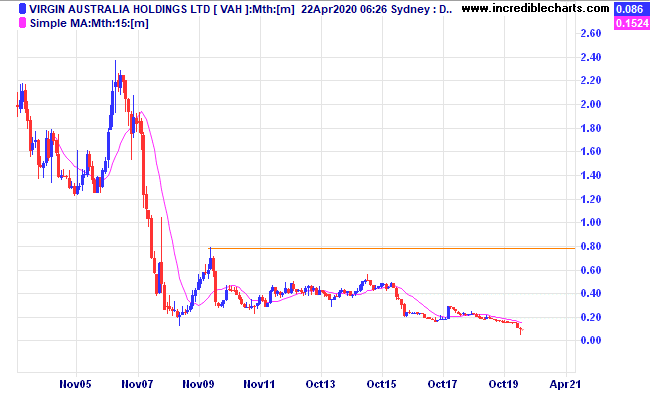Click the blue VAH legend marker
The width and height of the screenshot is (651, 395).
click(22, 9)
